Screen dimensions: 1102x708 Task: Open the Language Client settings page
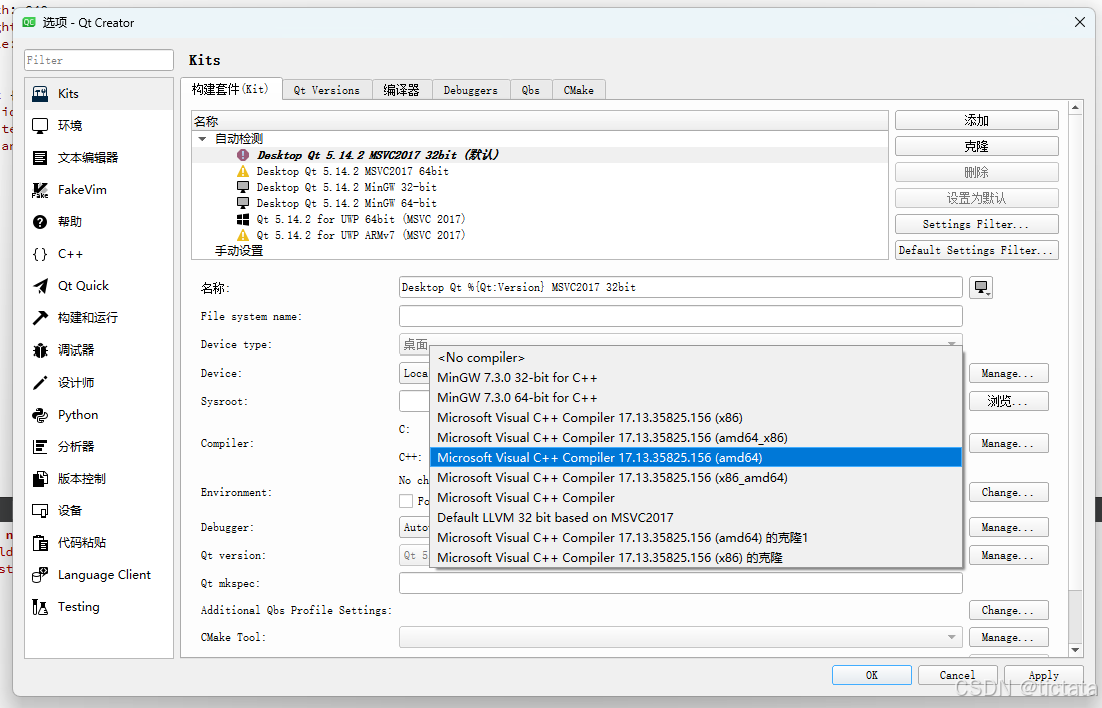(103, 574)
